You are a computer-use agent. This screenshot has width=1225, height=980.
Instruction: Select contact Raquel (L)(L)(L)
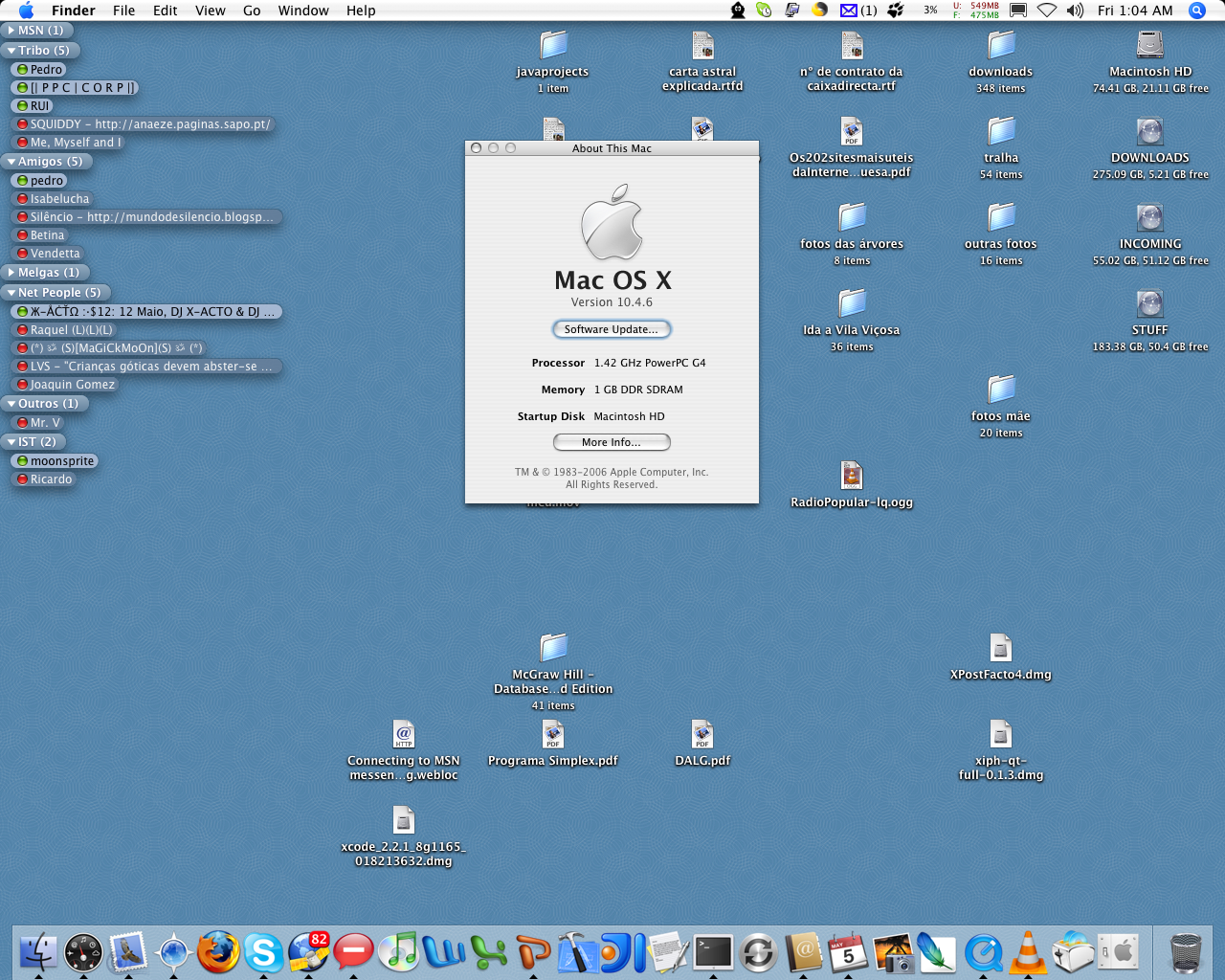(x=63, y=330)
